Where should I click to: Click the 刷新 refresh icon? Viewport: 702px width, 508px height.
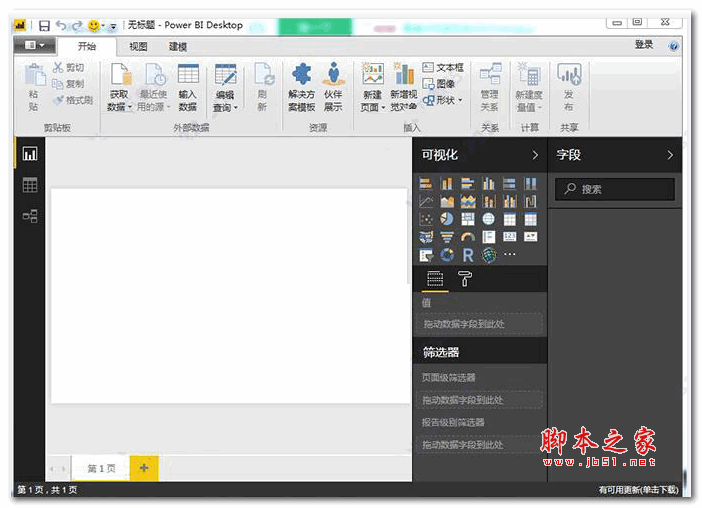pyautogui.click(x=263, y=88)
